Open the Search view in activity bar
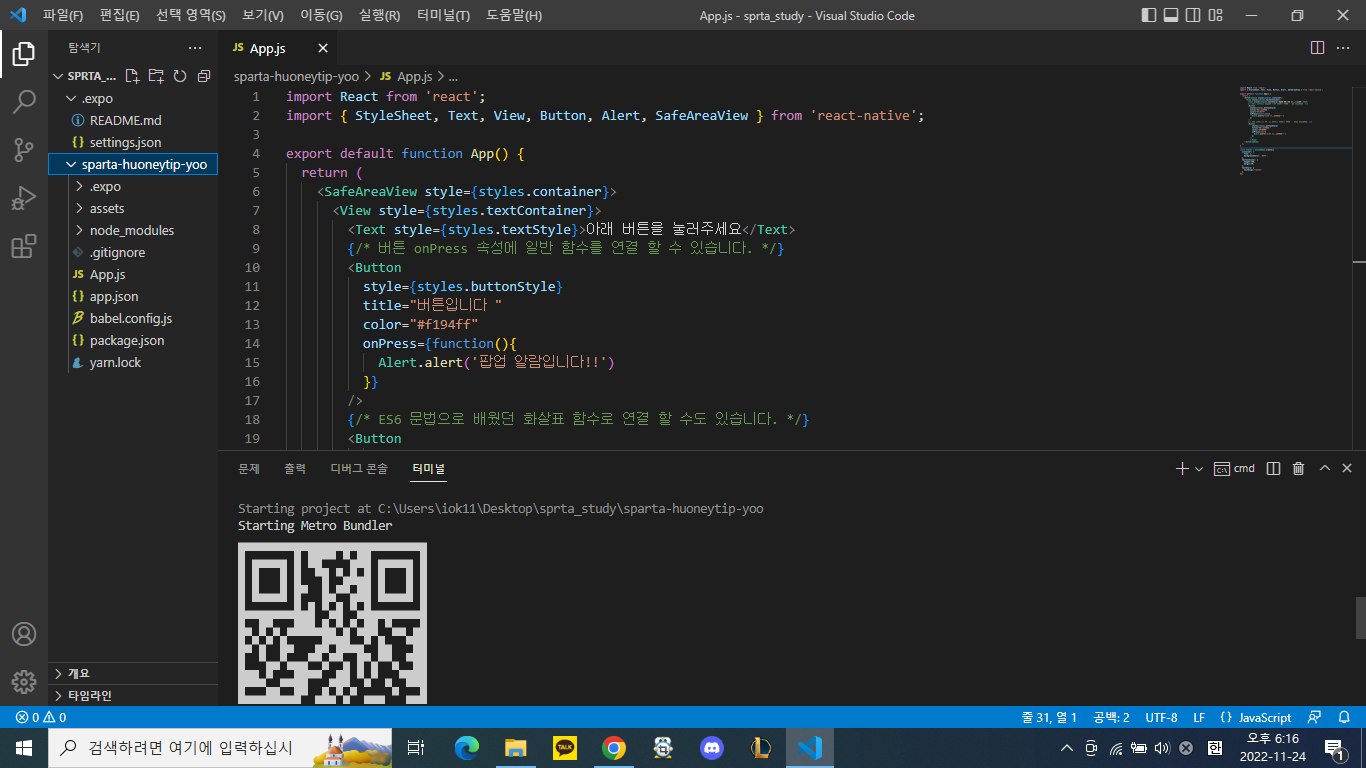Viewport: 1366px width, 768px height. coord(24,102)
